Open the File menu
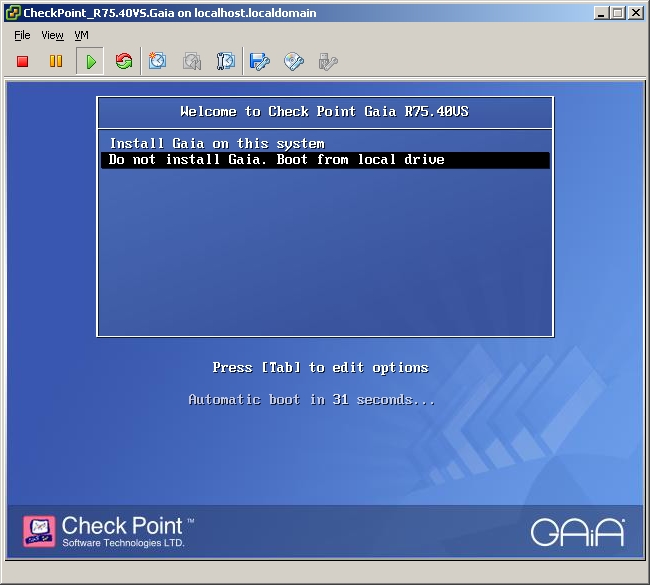The width and height of the screenshot is (650, 585). (x=22, y=36)
